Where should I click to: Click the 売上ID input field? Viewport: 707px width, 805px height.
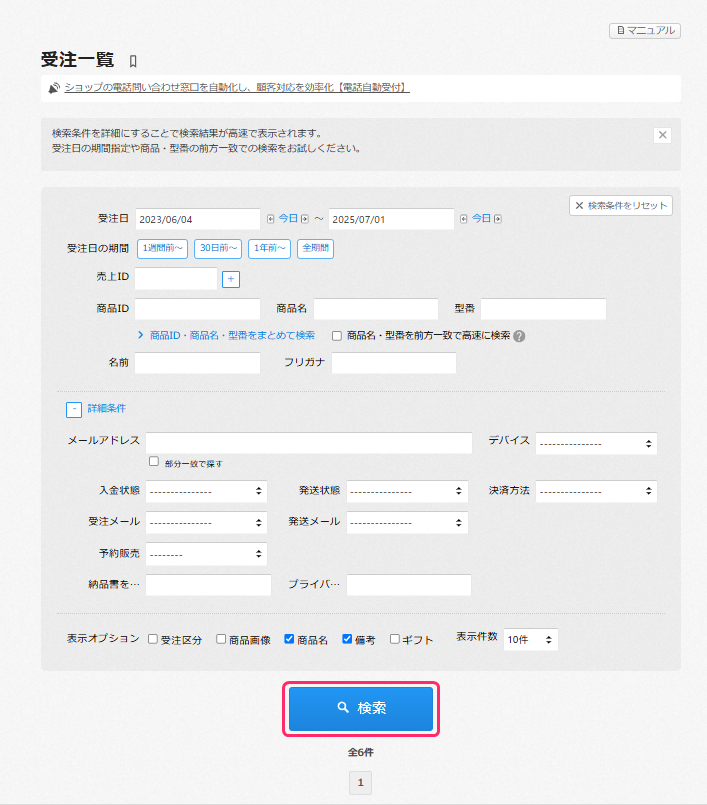pyautogui.click(x=176, y=279)
